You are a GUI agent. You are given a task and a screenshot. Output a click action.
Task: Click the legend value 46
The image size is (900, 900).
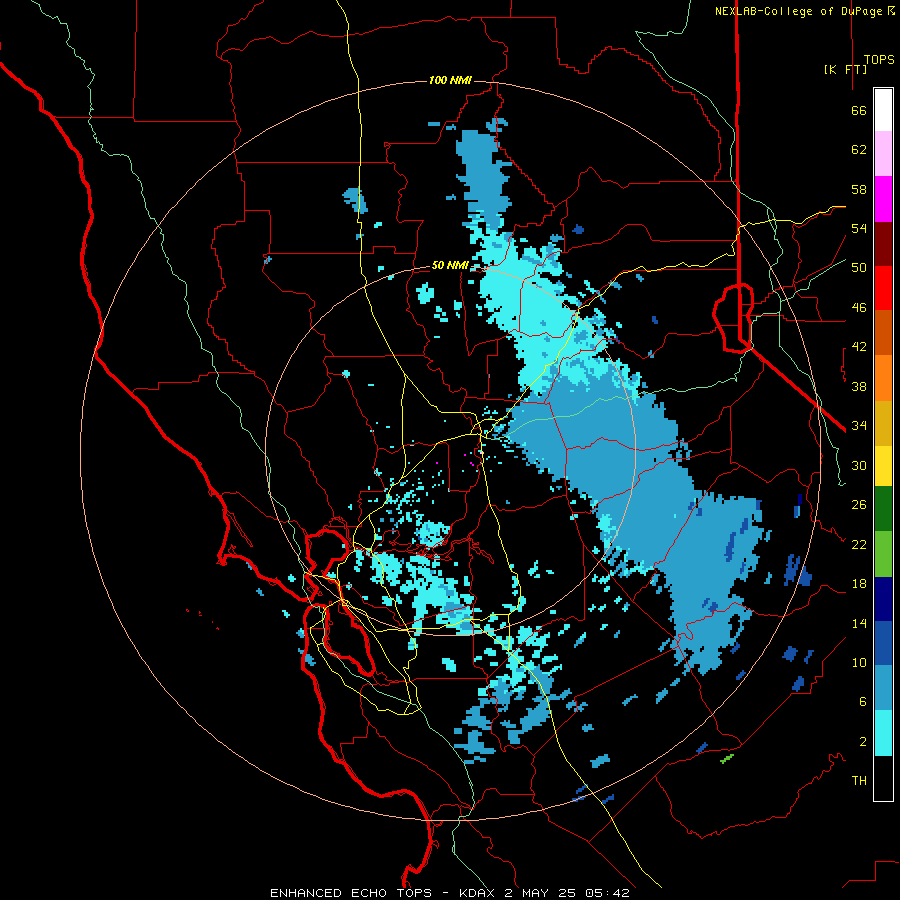[x=859, y=308]
